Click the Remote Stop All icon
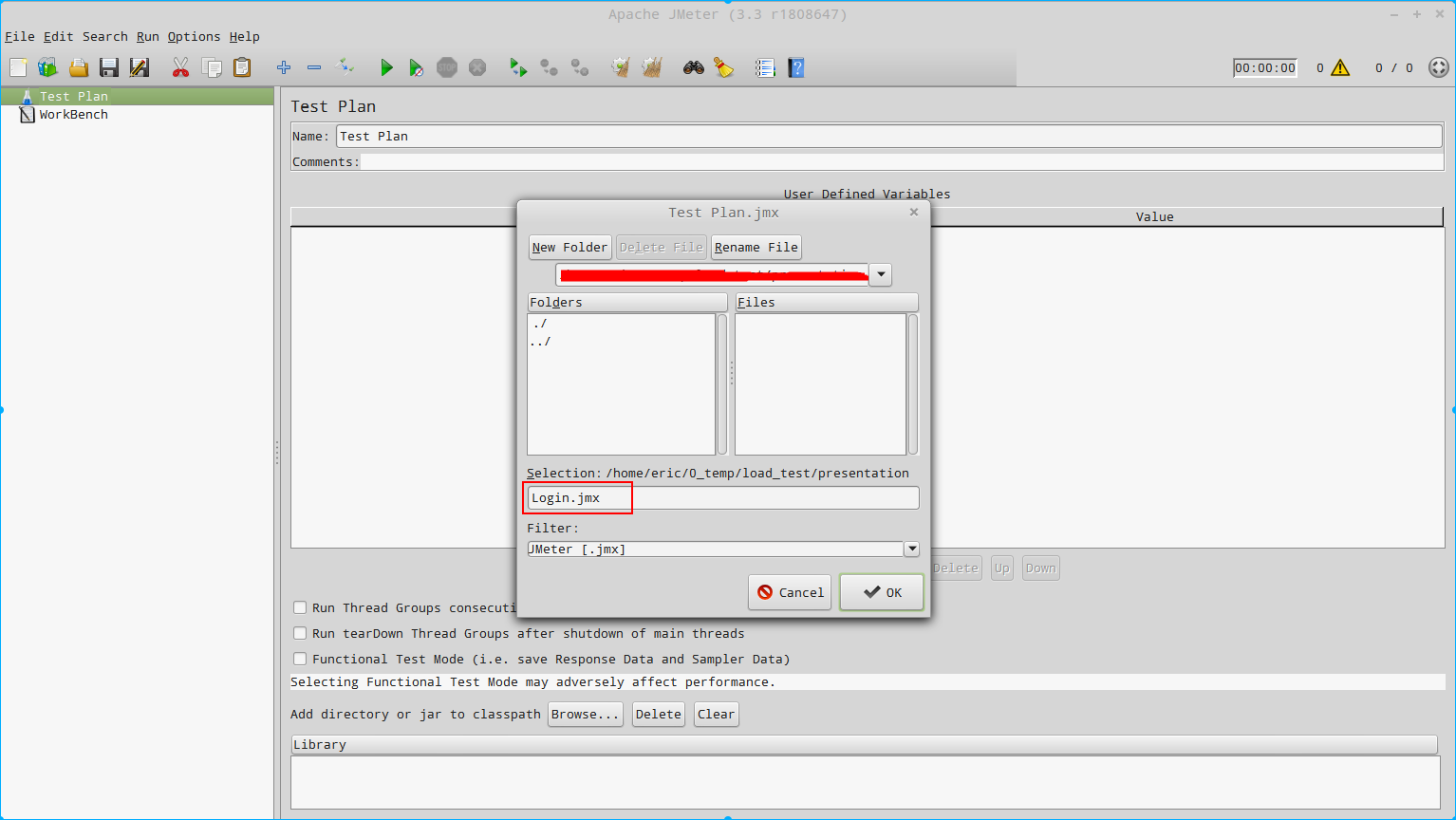The image size is (1456, 820). pyautogui.click(x=549, y=67)
